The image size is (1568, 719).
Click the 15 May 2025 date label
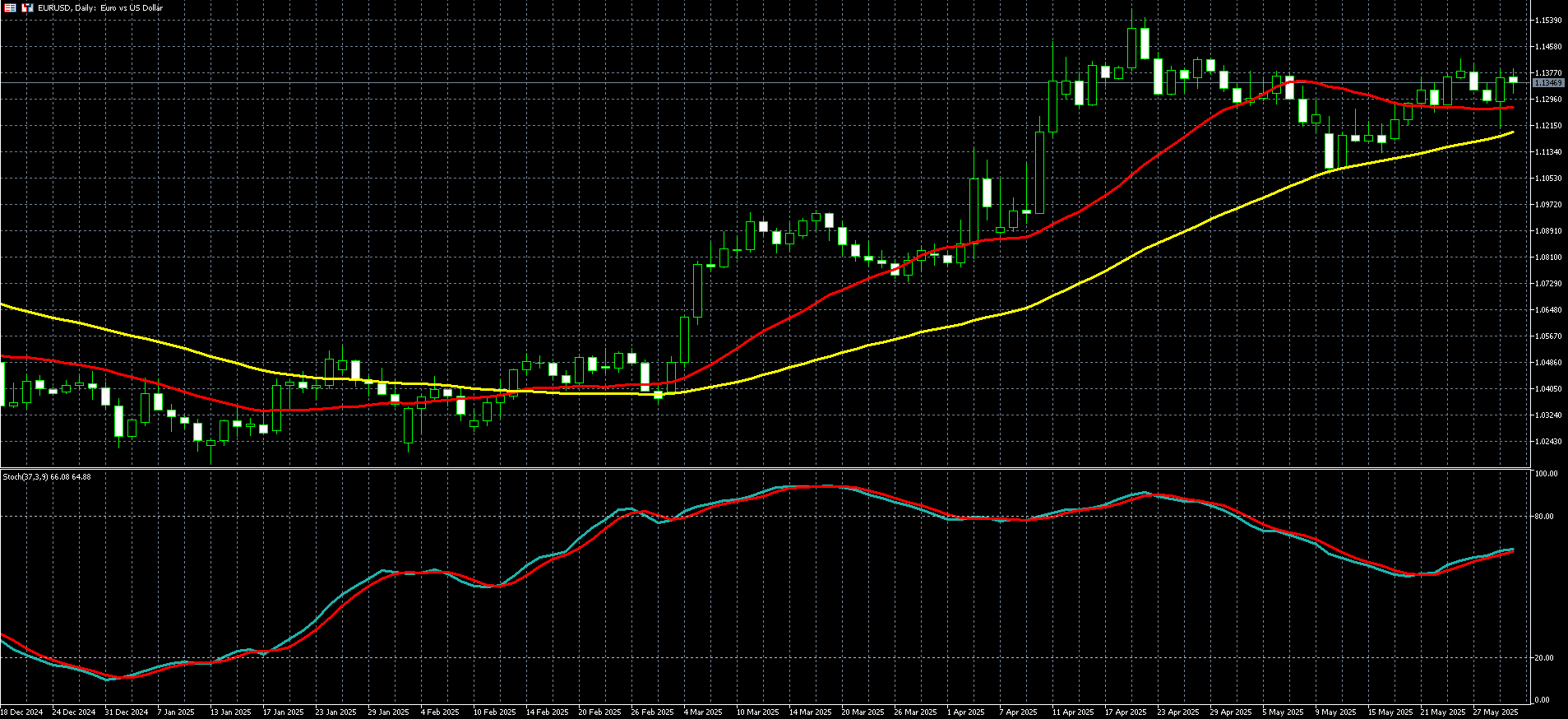[x=1390, y=712]
